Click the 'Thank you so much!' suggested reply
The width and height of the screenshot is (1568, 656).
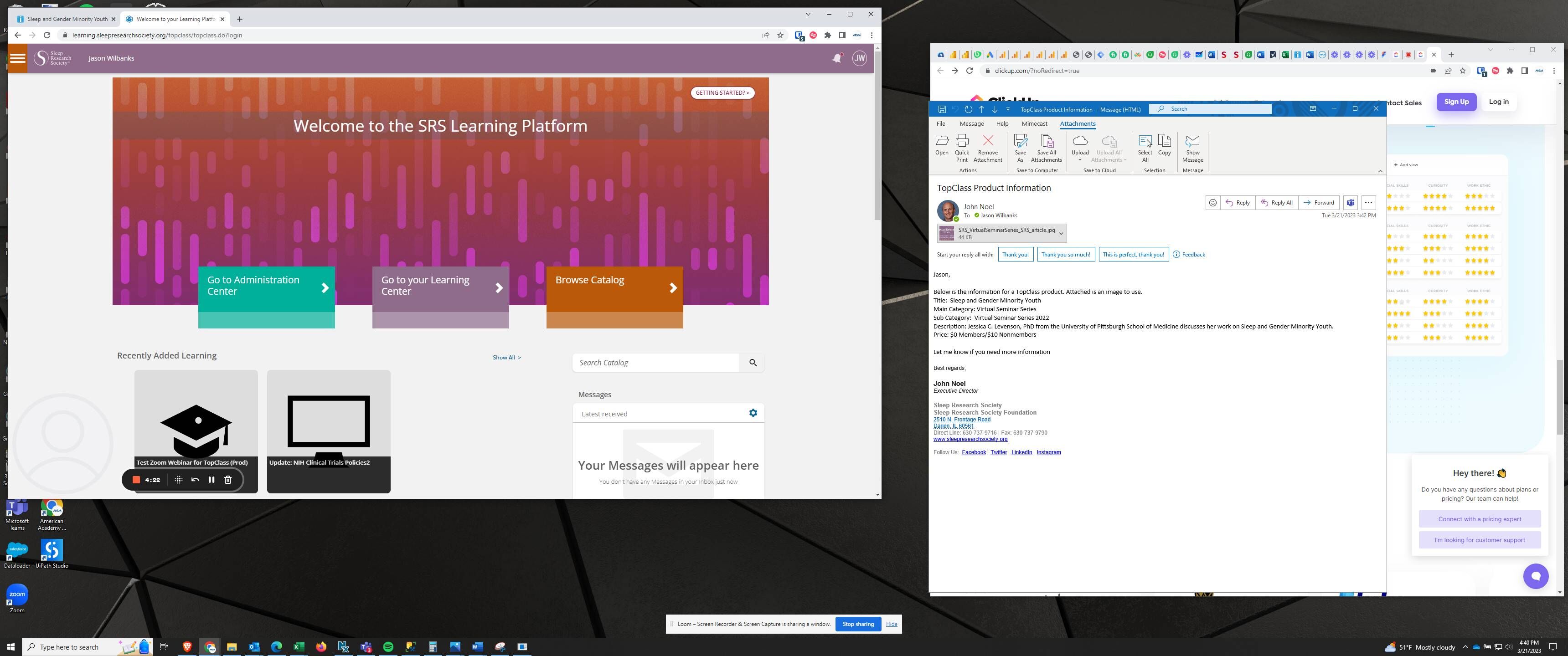click(1065, 254)
